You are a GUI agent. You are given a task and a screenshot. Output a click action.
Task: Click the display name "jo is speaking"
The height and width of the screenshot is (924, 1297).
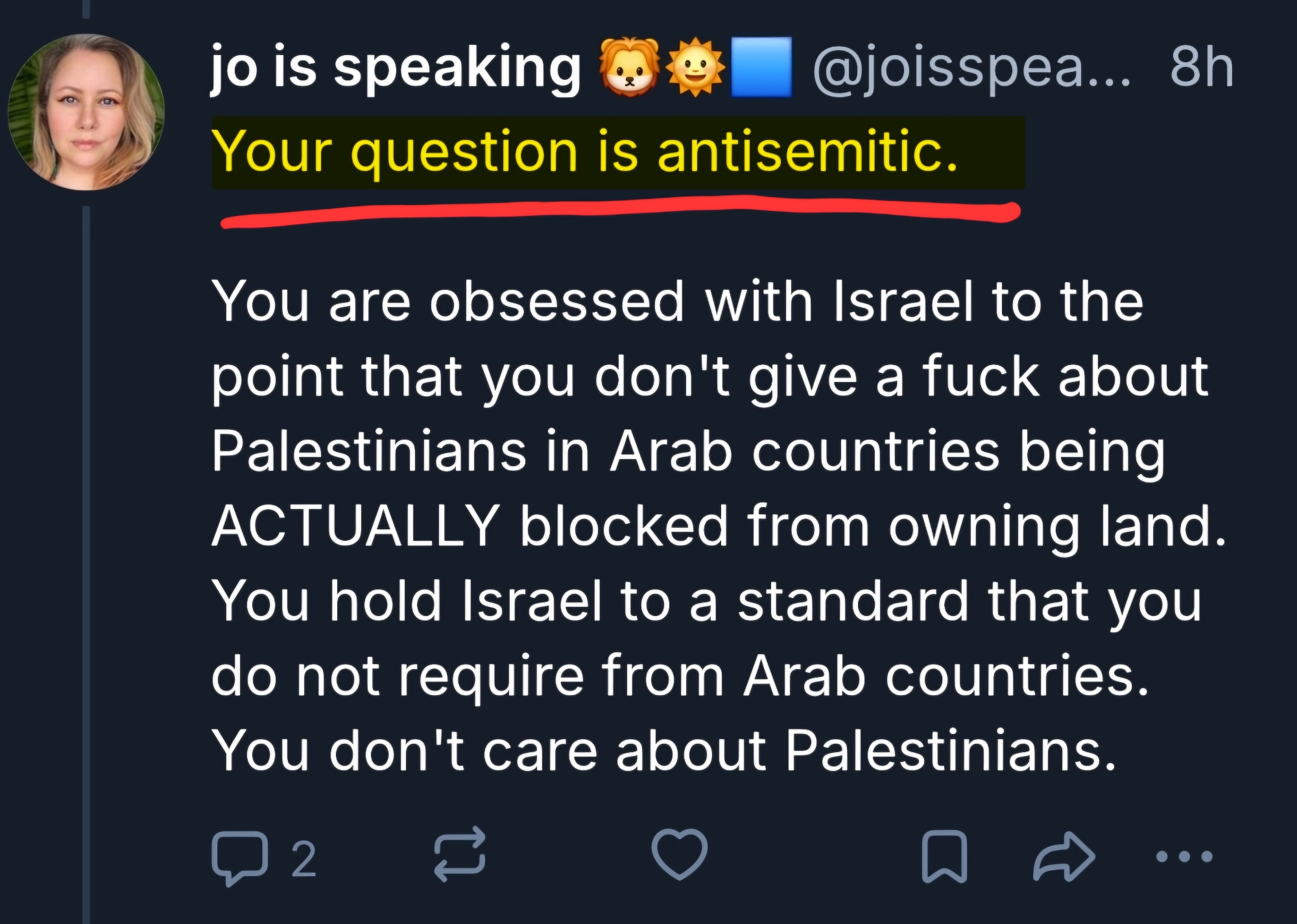pos(395,67)
